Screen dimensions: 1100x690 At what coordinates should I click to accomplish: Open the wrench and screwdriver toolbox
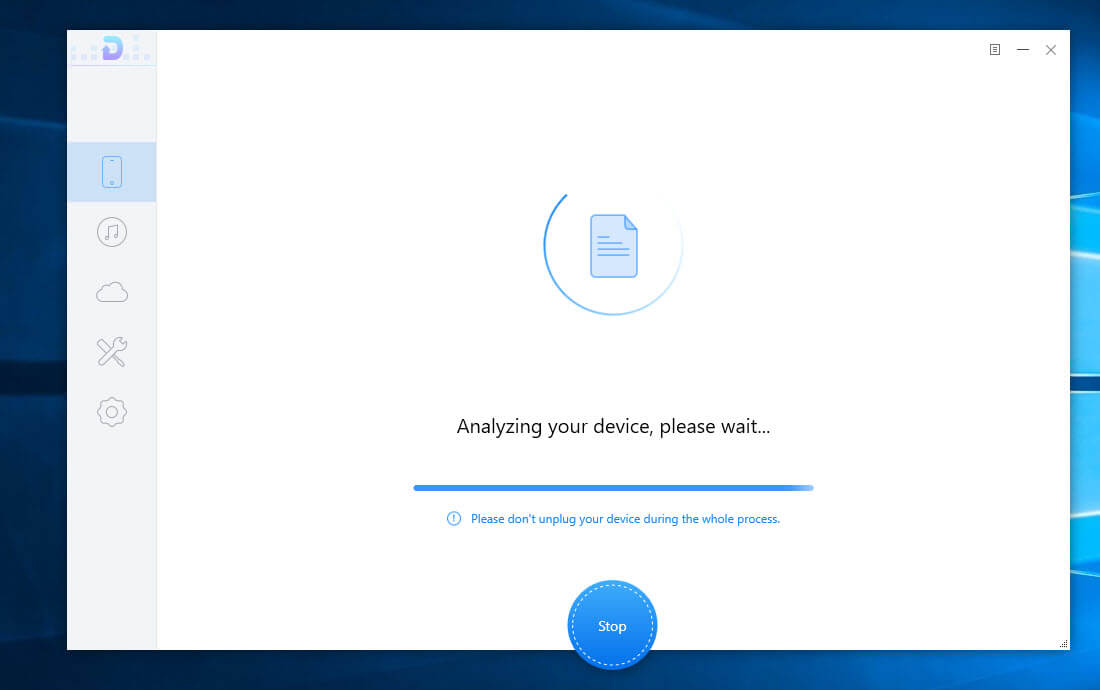point(112,352)
